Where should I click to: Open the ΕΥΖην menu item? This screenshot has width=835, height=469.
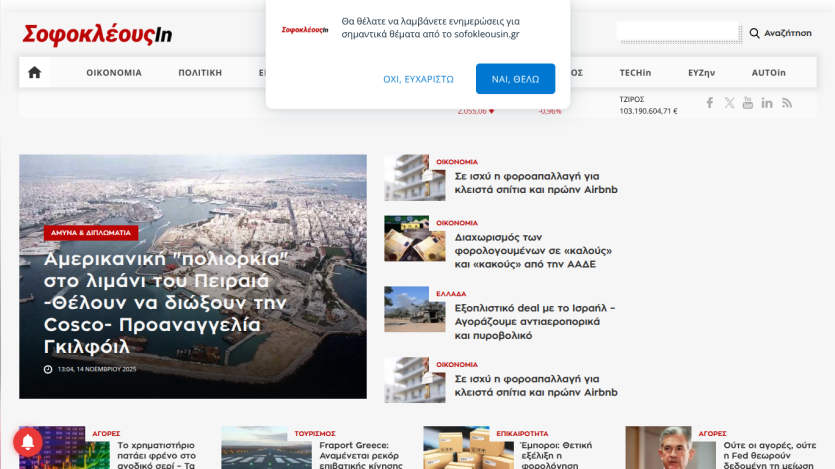point(701,73)
